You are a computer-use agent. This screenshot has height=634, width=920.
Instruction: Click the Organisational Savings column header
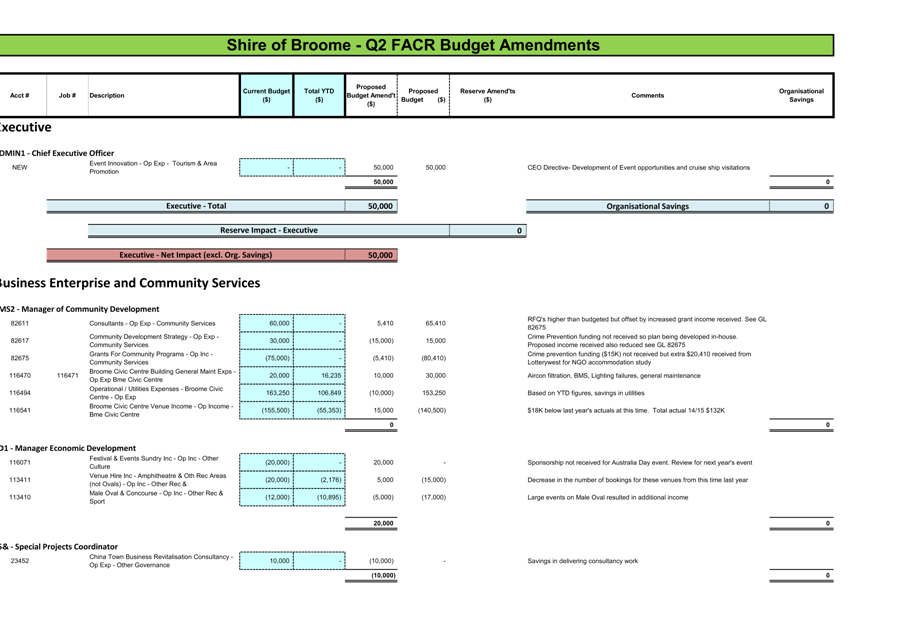(x=801, y=95)
